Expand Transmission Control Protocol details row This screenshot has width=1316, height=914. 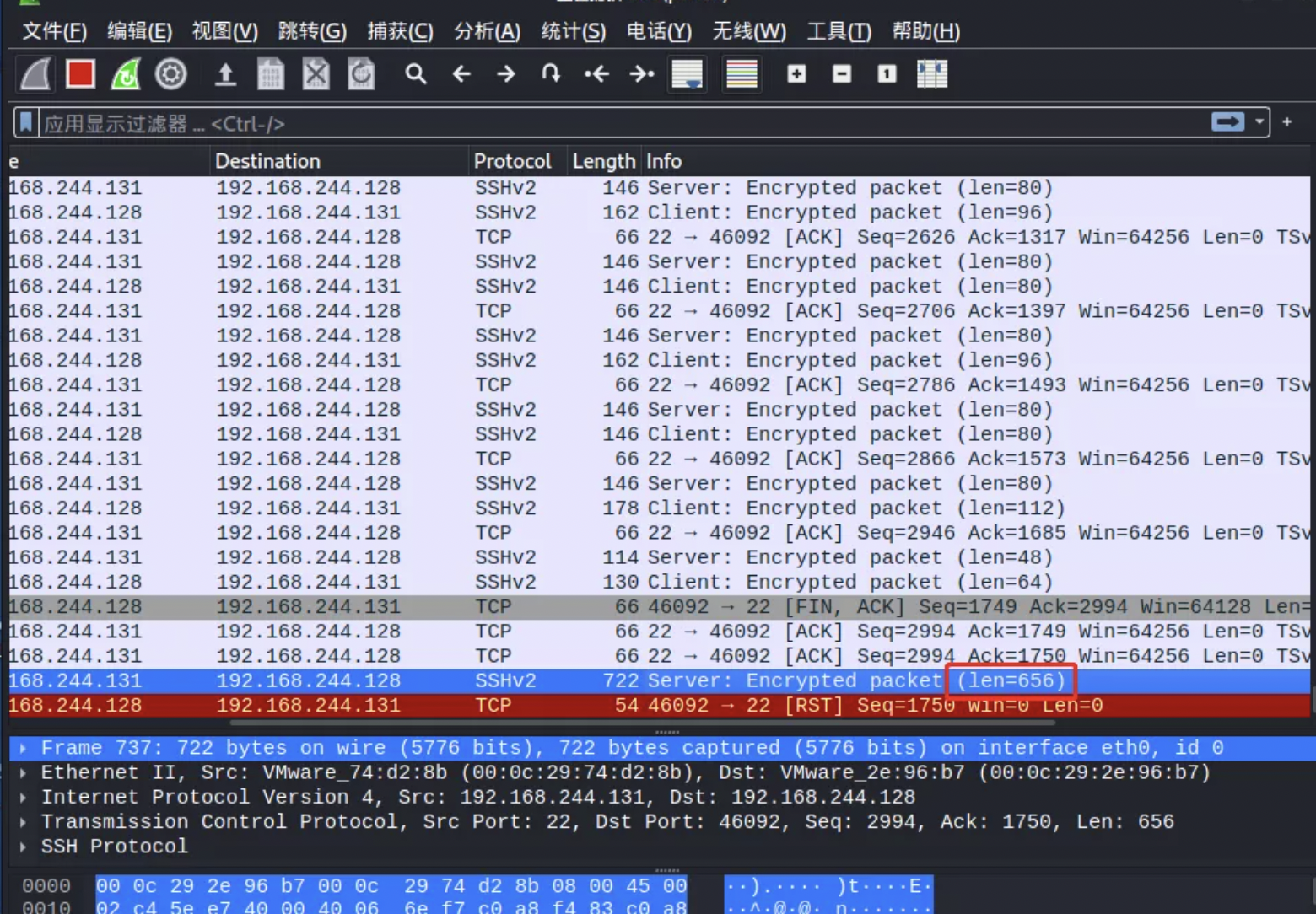[x=23, y=821]
